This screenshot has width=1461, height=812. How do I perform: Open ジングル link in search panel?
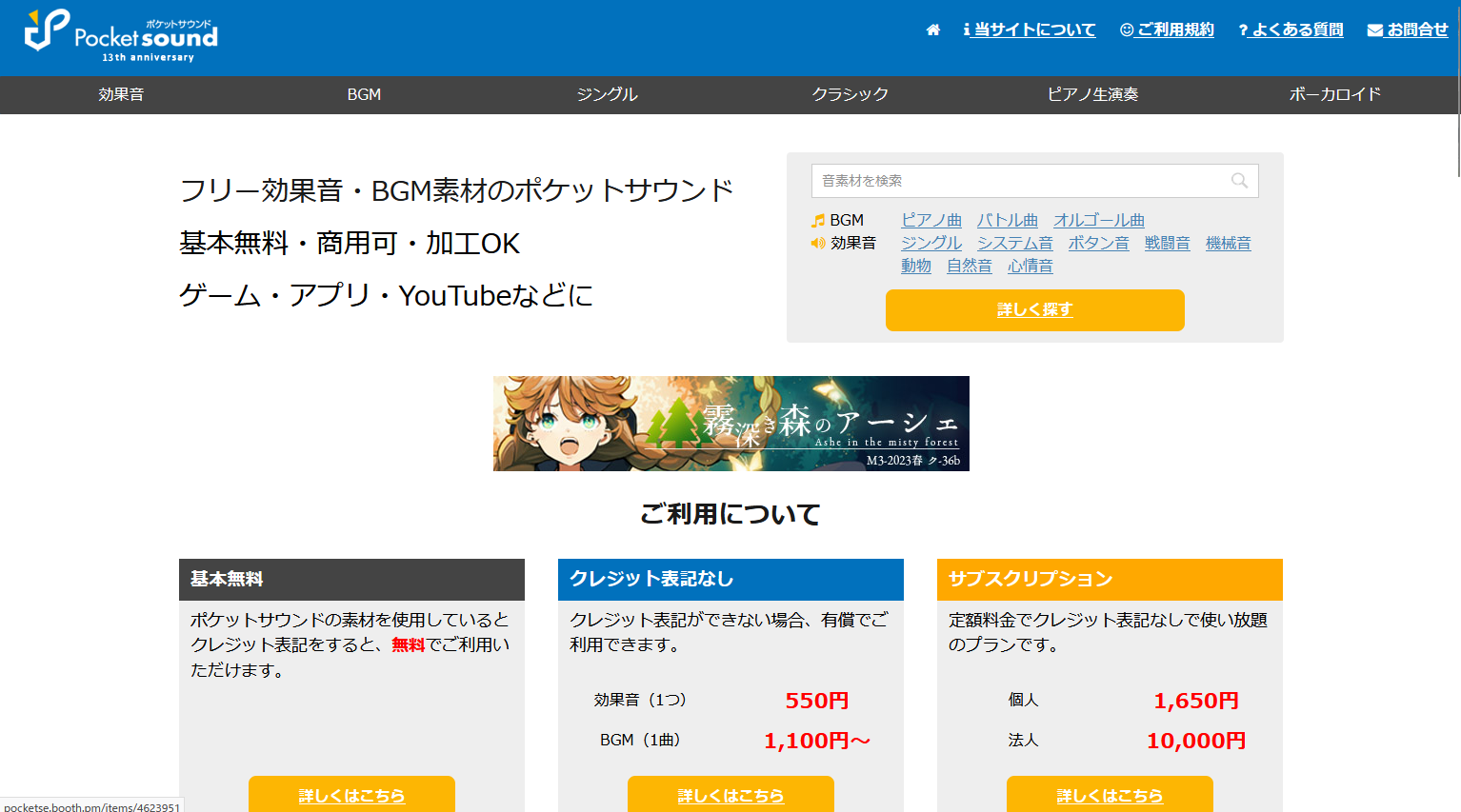pyautogui.click(x=931, y=244)
